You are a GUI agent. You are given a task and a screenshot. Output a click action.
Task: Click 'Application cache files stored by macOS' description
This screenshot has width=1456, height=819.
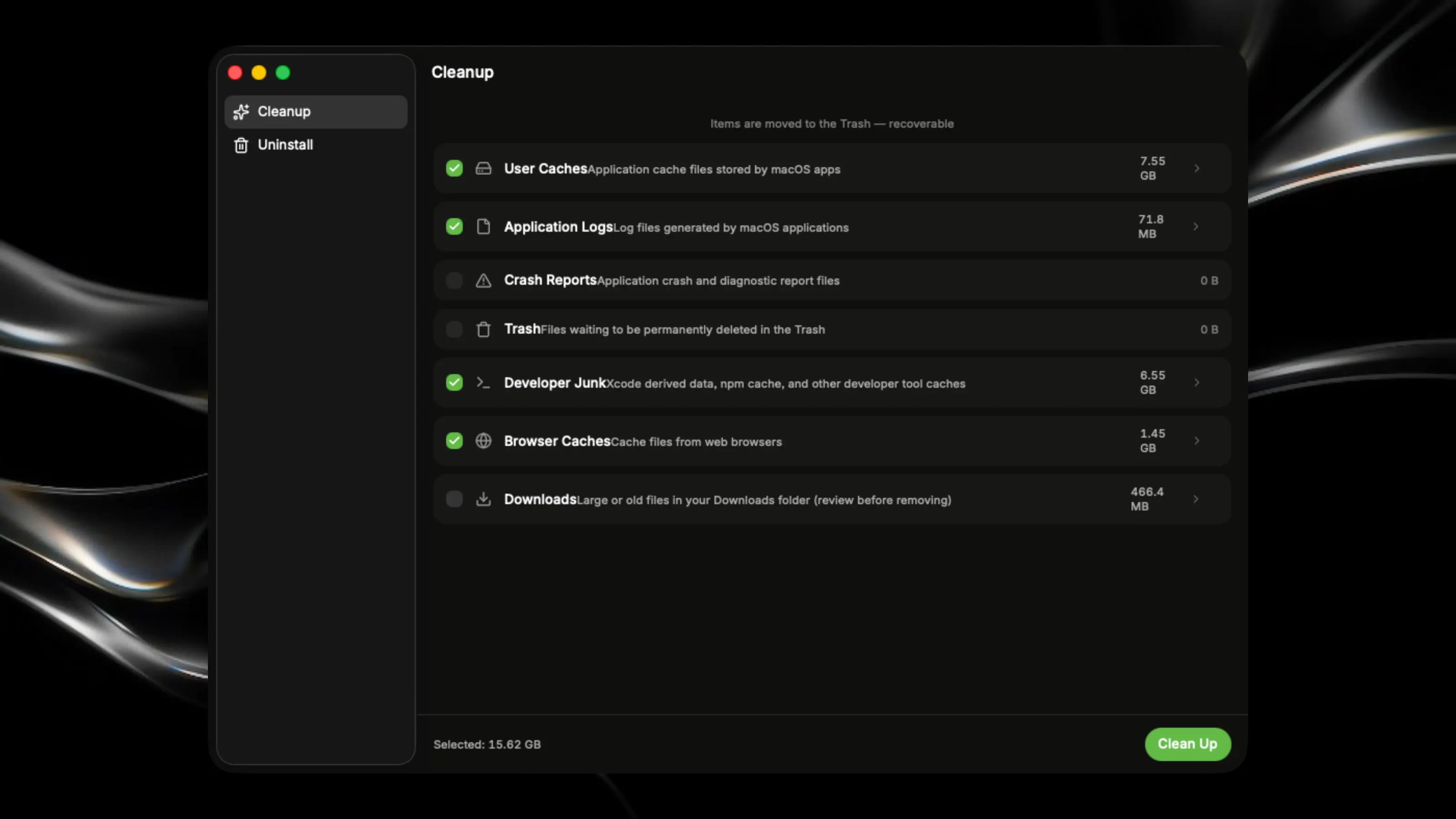coord(714,170)
